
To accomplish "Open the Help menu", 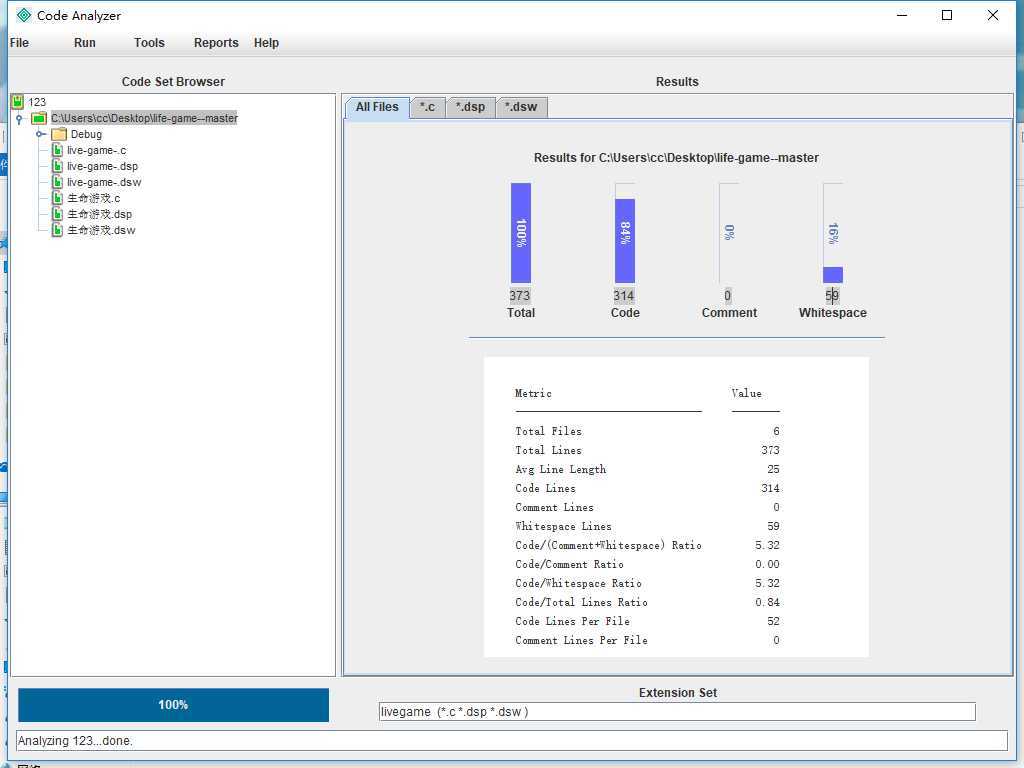I will tap(266, 42).
